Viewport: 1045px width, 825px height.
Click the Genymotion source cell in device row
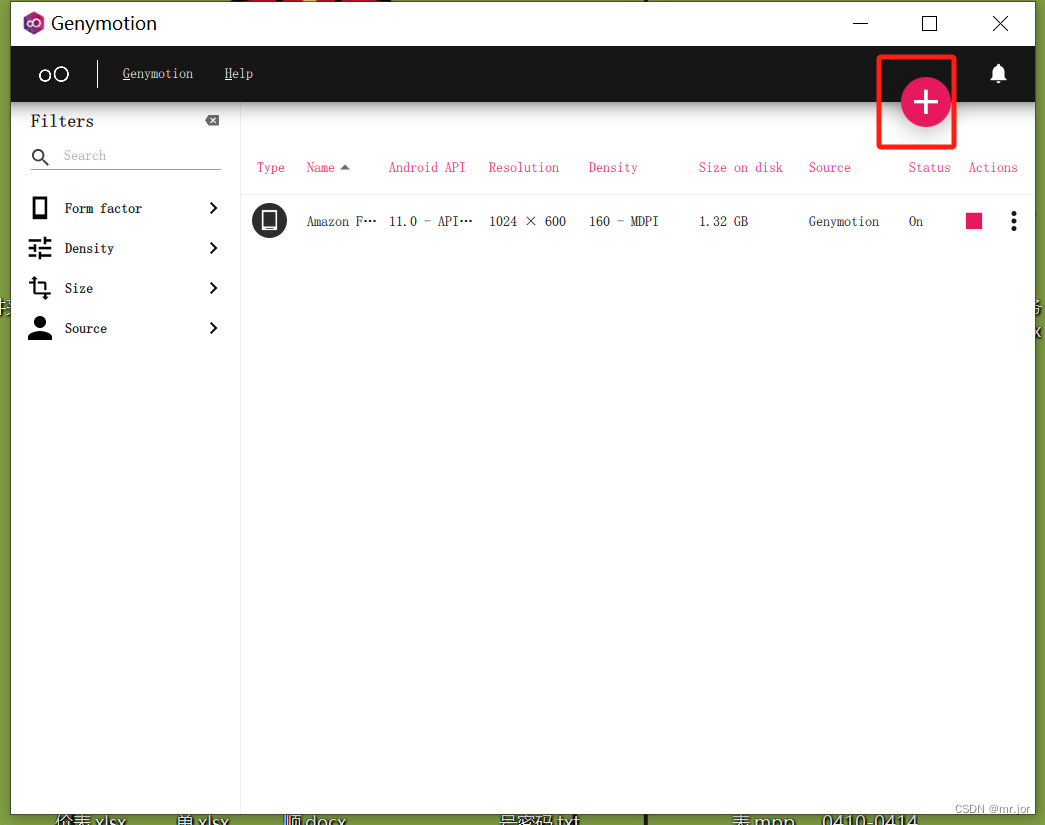click(x=844, y=221)
